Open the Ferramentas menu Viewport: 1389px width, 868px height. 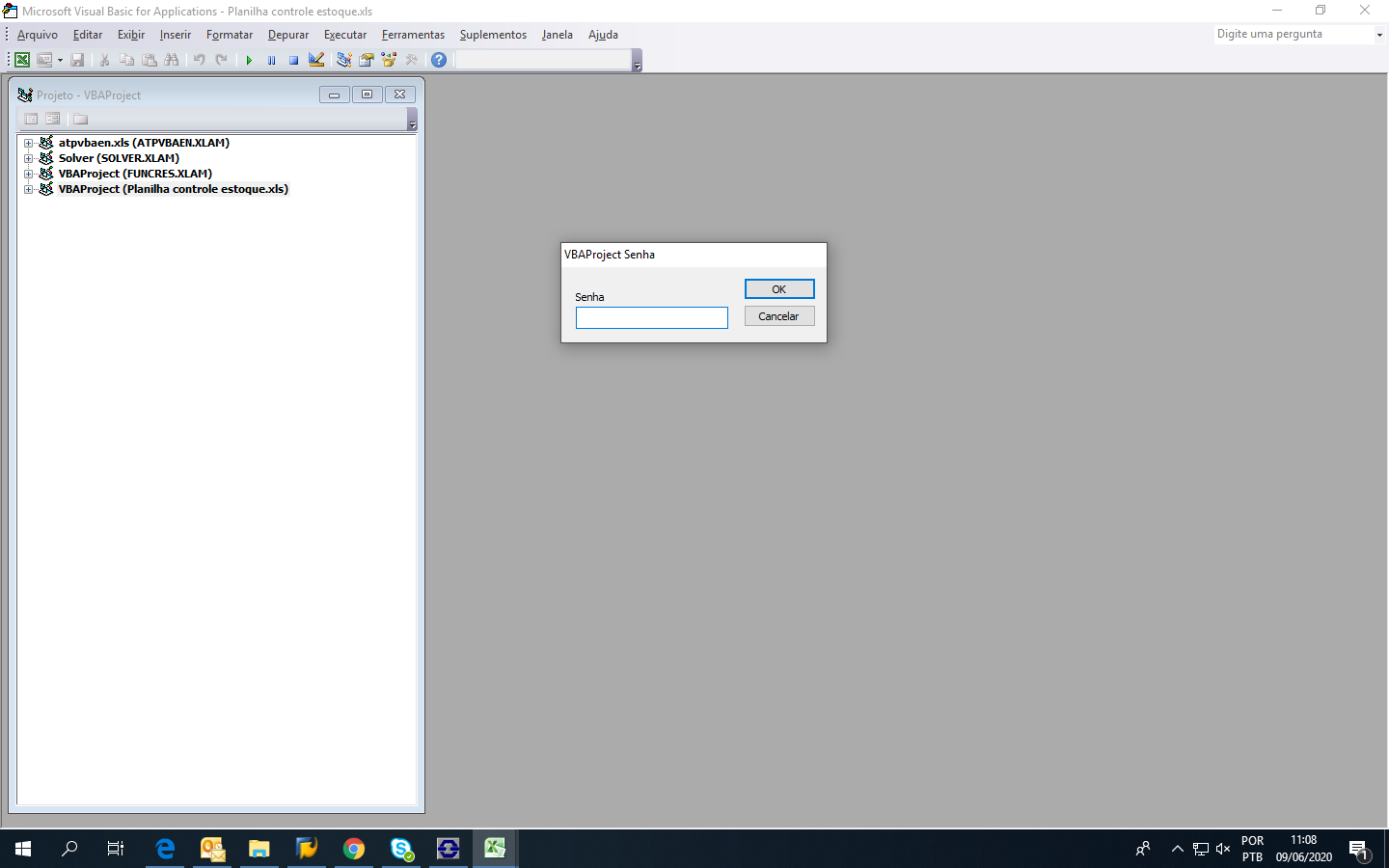pyautogui.click(x=413, y=35)
